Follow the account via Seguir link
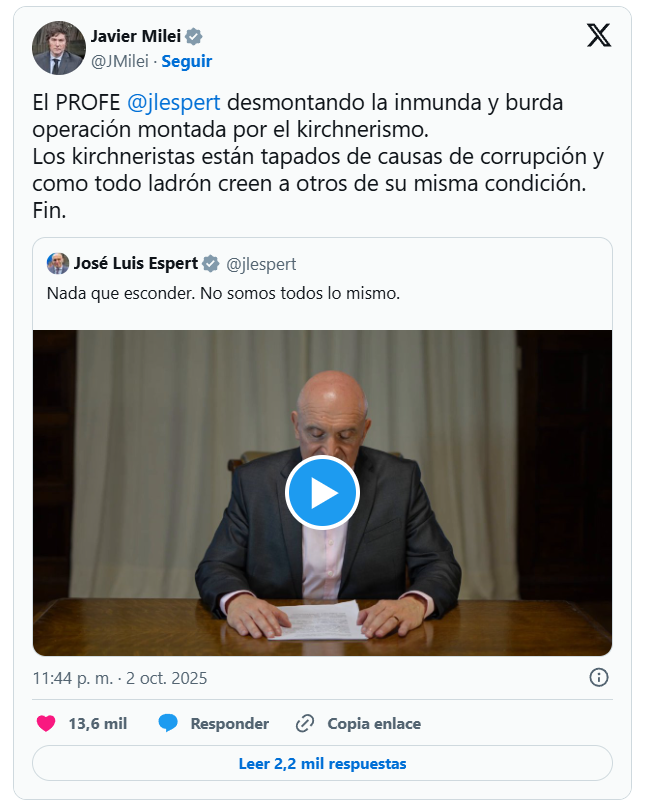 pyautogui.click(x=187, y=61)
